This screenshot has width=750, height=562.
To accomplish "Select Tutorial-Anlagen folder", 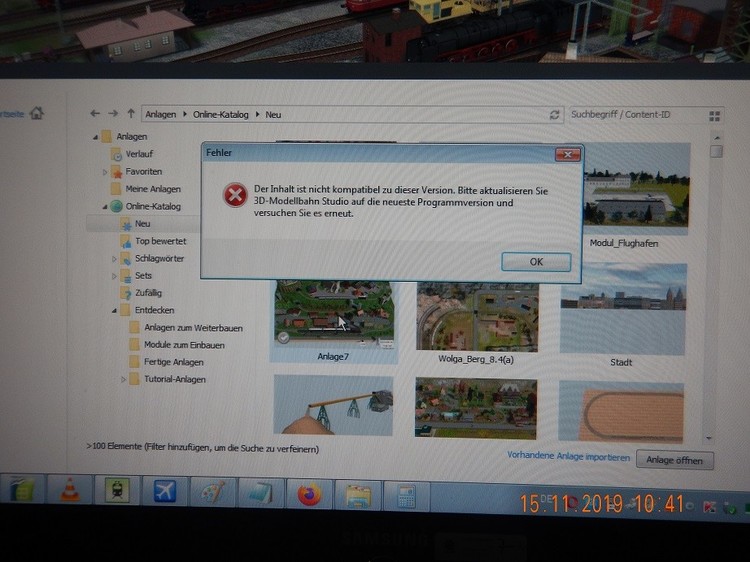I will point(175,379).
